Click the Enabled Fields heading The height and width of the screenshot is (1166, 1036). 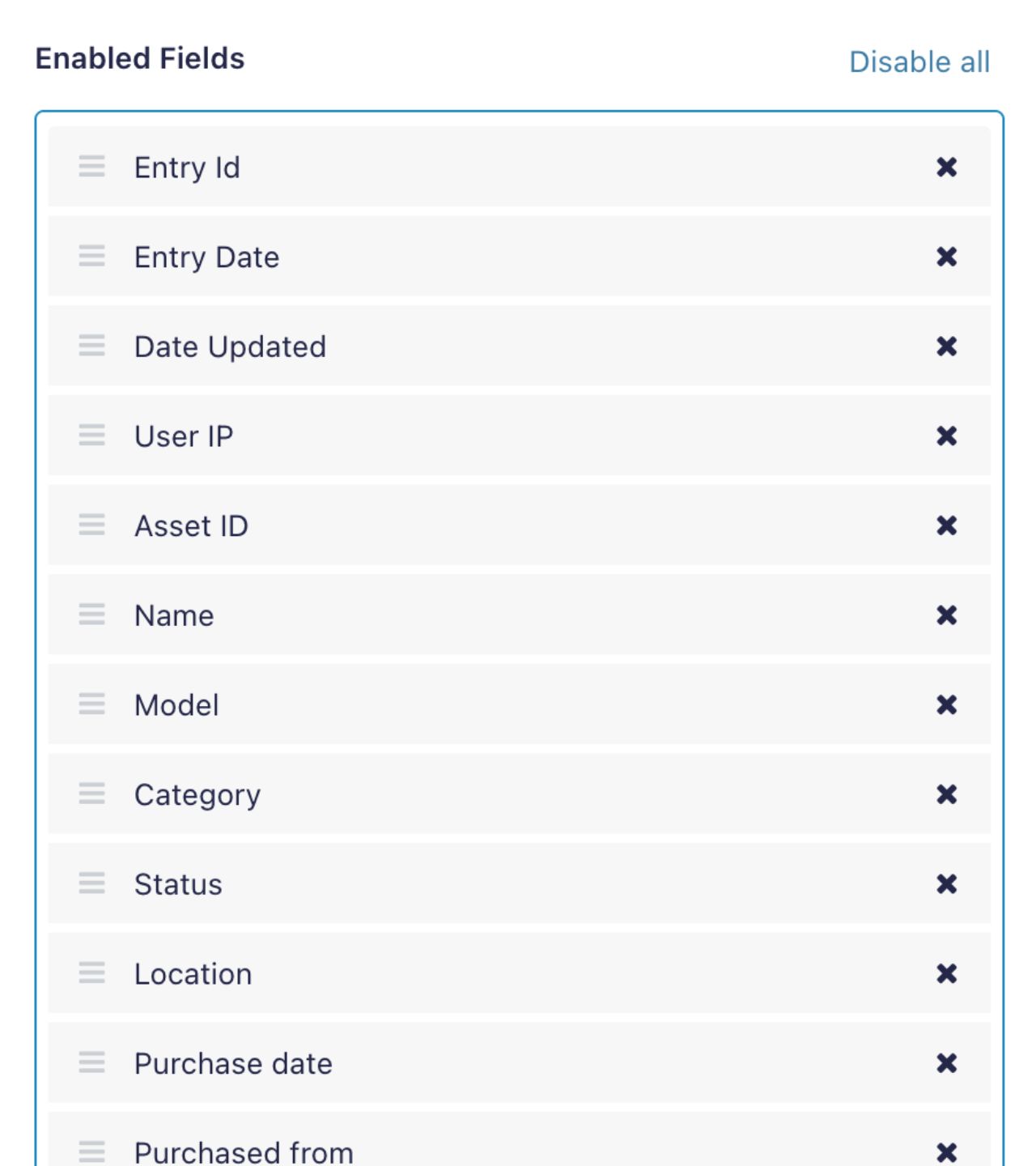[x=138, y=57]
